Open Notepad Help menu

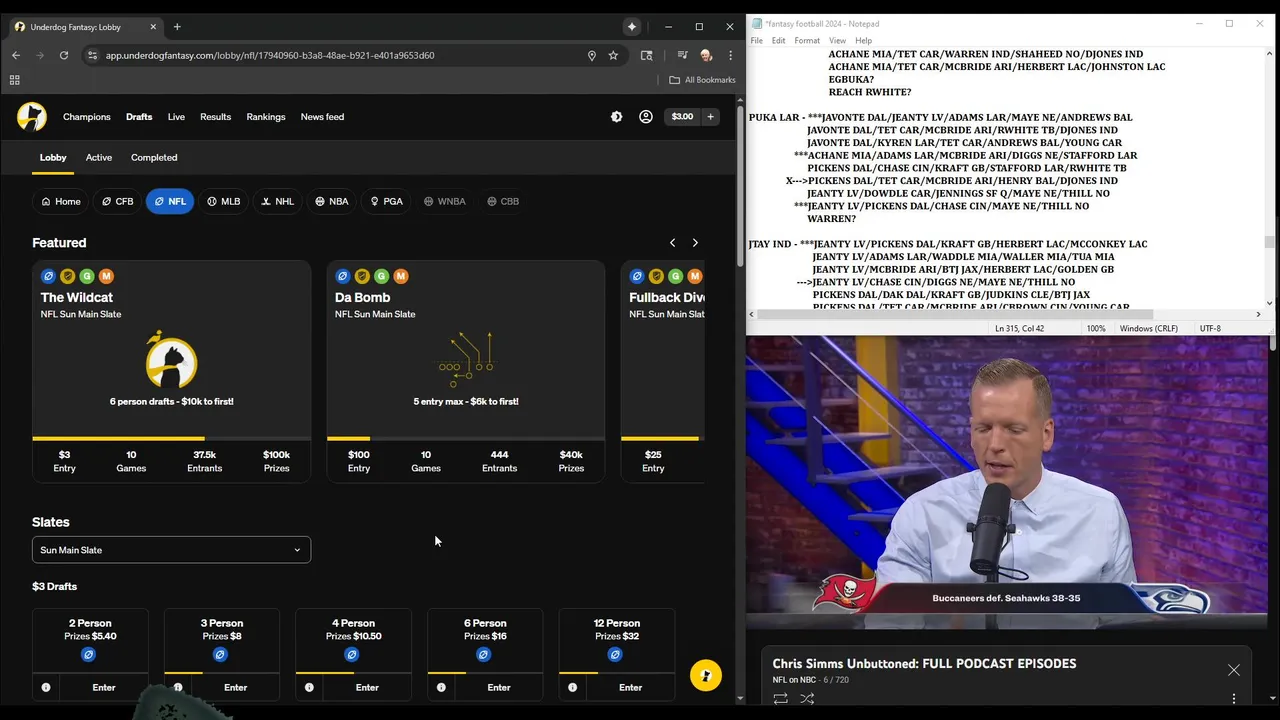863,40
